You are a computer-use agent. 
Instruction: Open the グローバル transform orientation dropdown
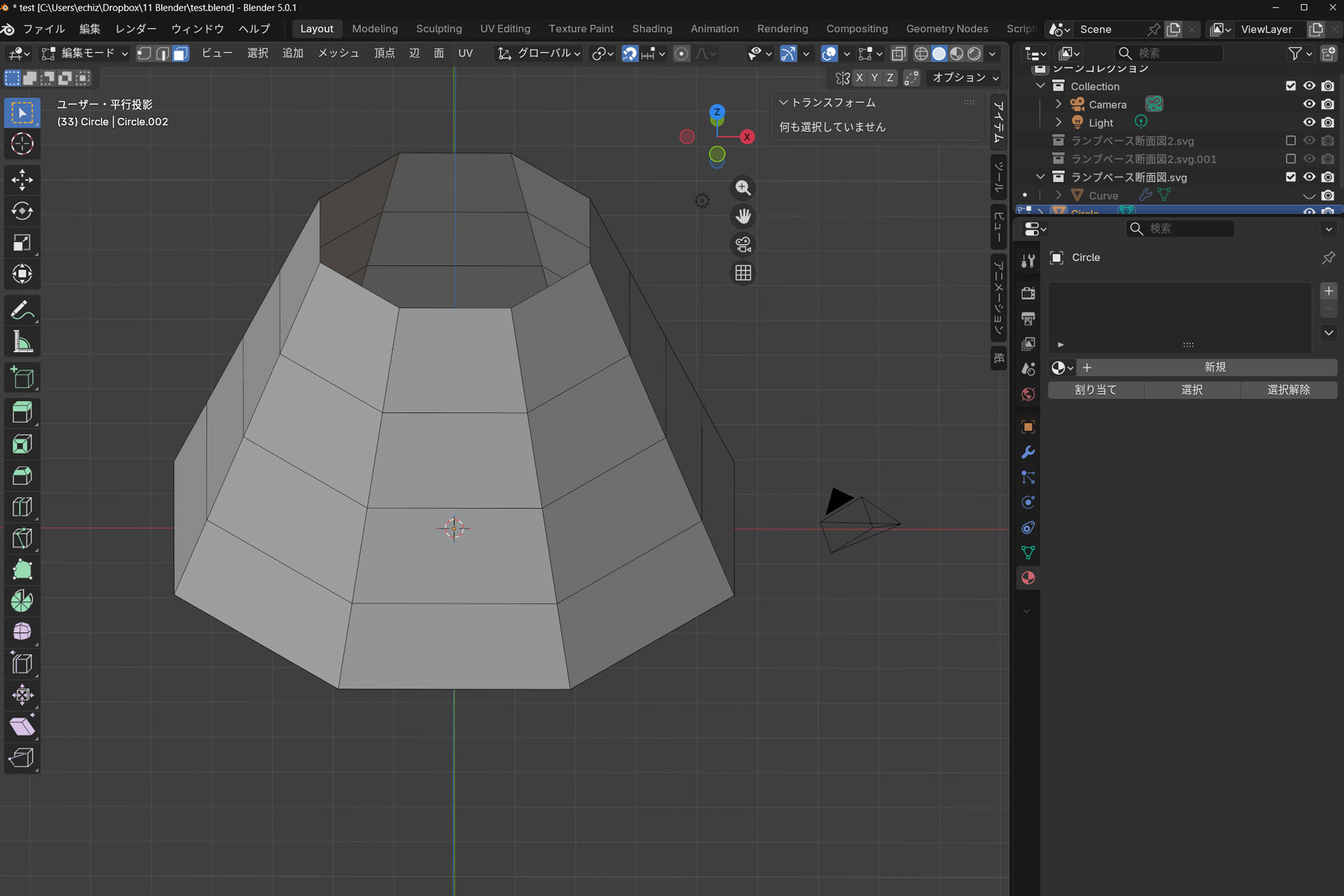click(x=540, y=54)
